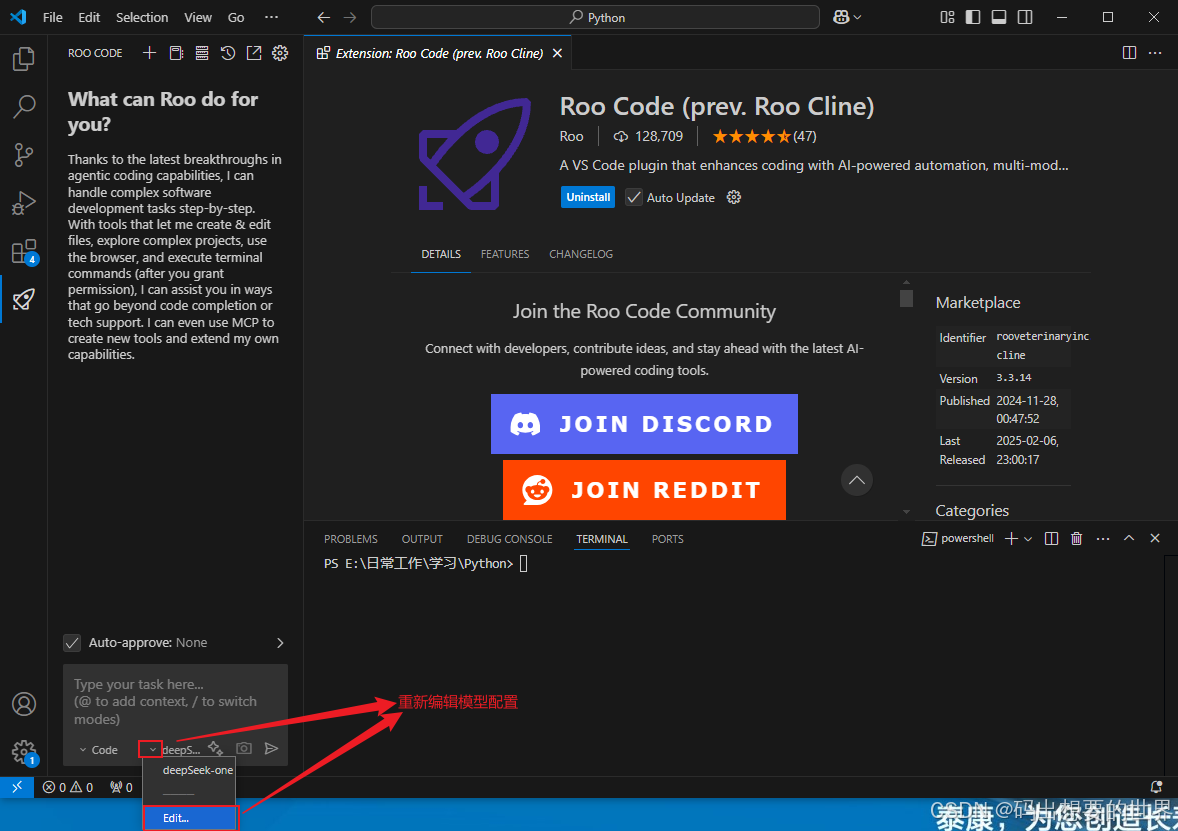Click the Python search command center
Viewport: 1178px width, 831px height.
[x=595, y=17]
